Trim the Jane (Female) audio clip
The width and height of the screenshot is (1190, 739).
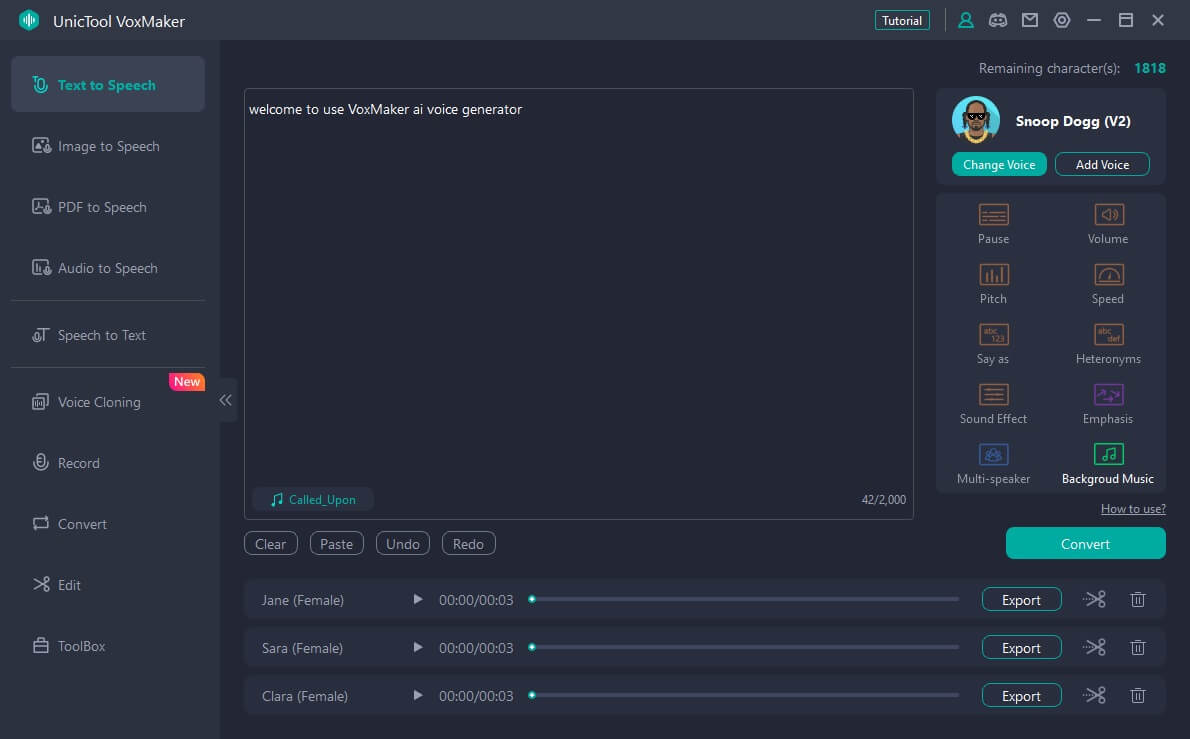coord(1094,599)
